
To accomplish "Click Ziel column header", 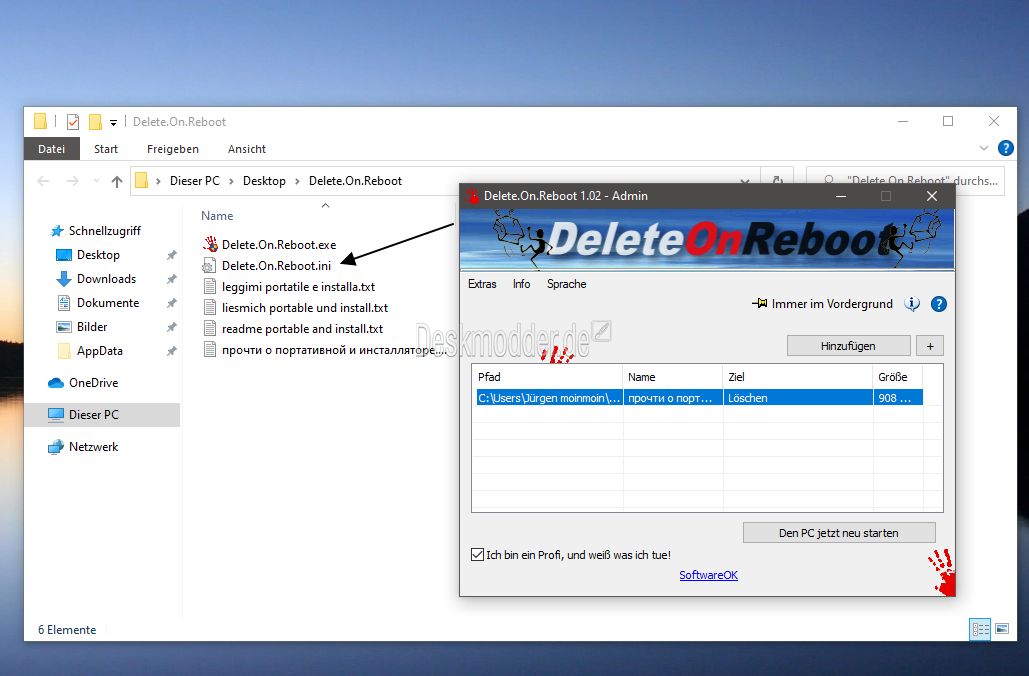I will coord(797,377).
